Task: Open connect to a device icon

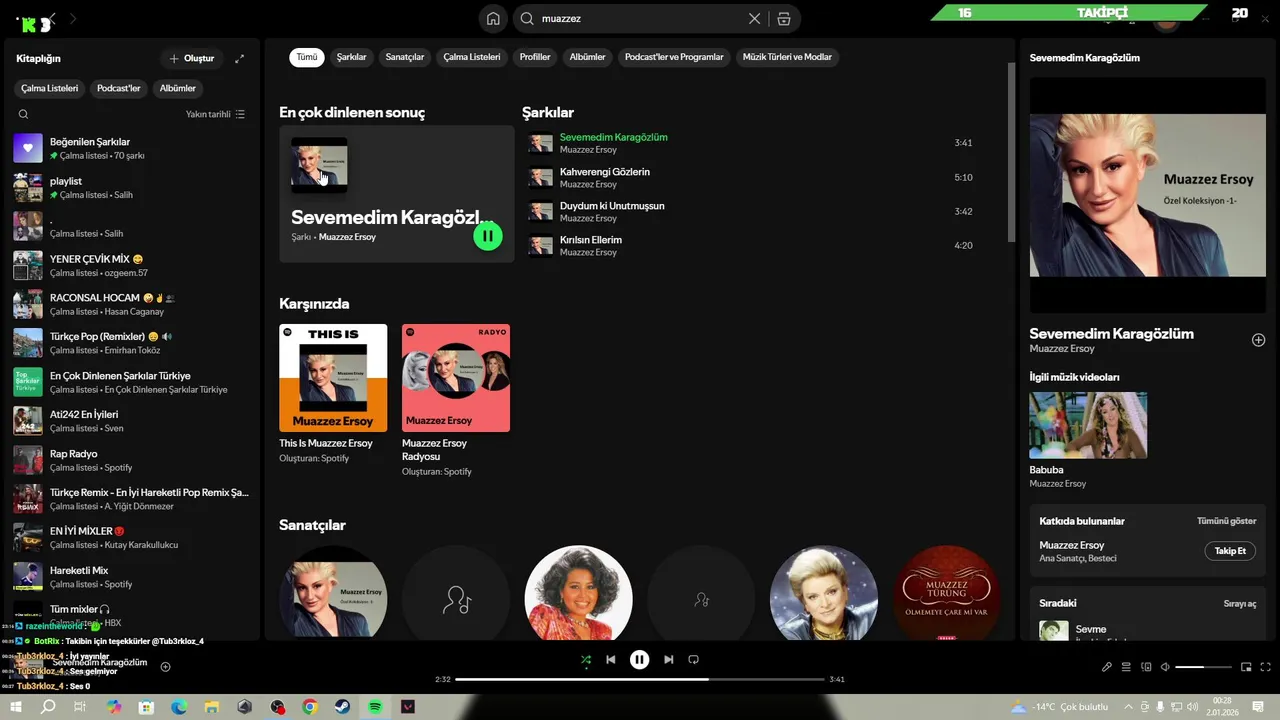Action: [x=1146, y=667]
